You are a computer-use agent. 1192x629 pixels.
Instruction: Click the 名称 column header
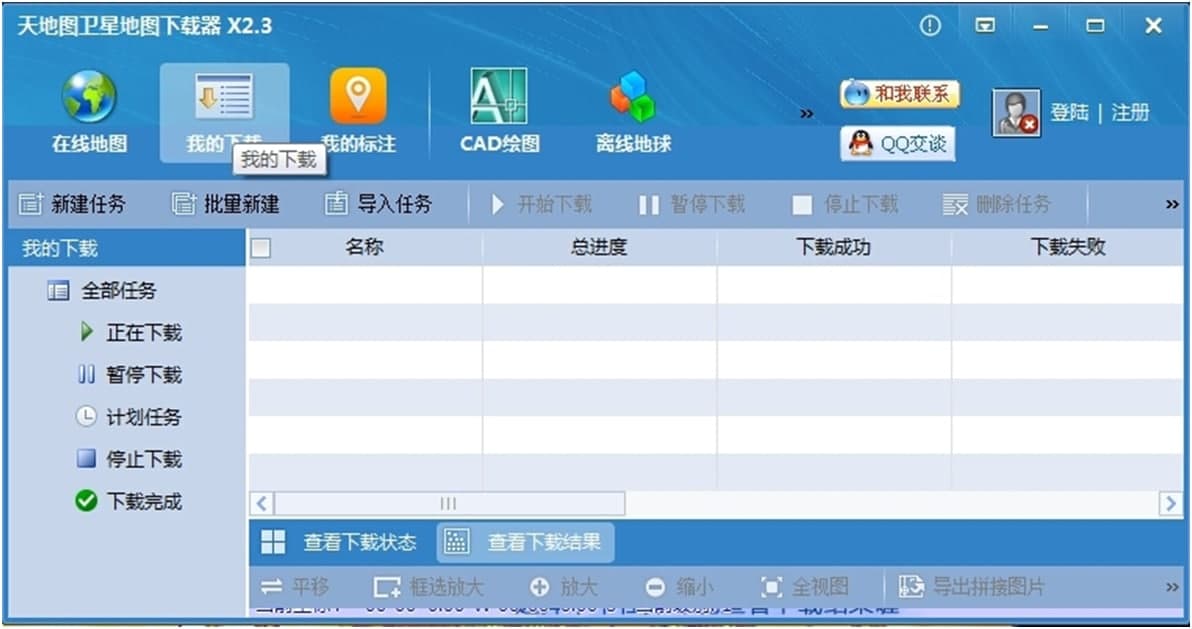click(364, 247)
